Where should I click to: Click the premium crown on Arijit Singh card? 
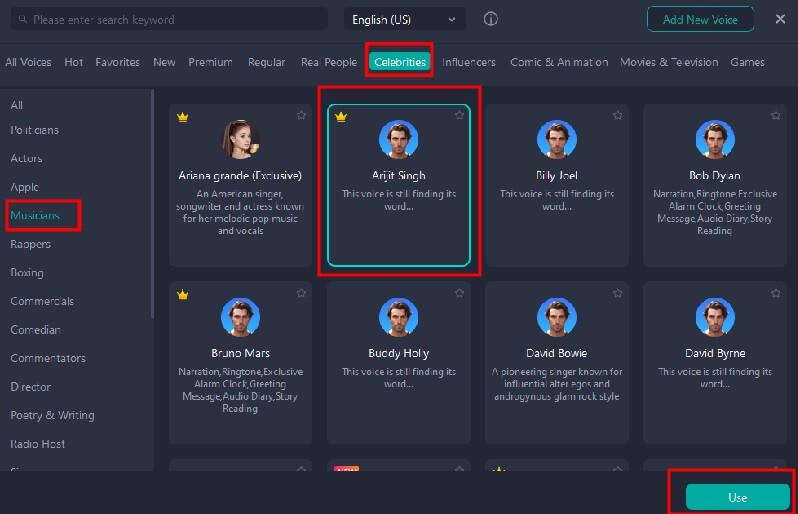pyautogui.click(x=341, y=117)
